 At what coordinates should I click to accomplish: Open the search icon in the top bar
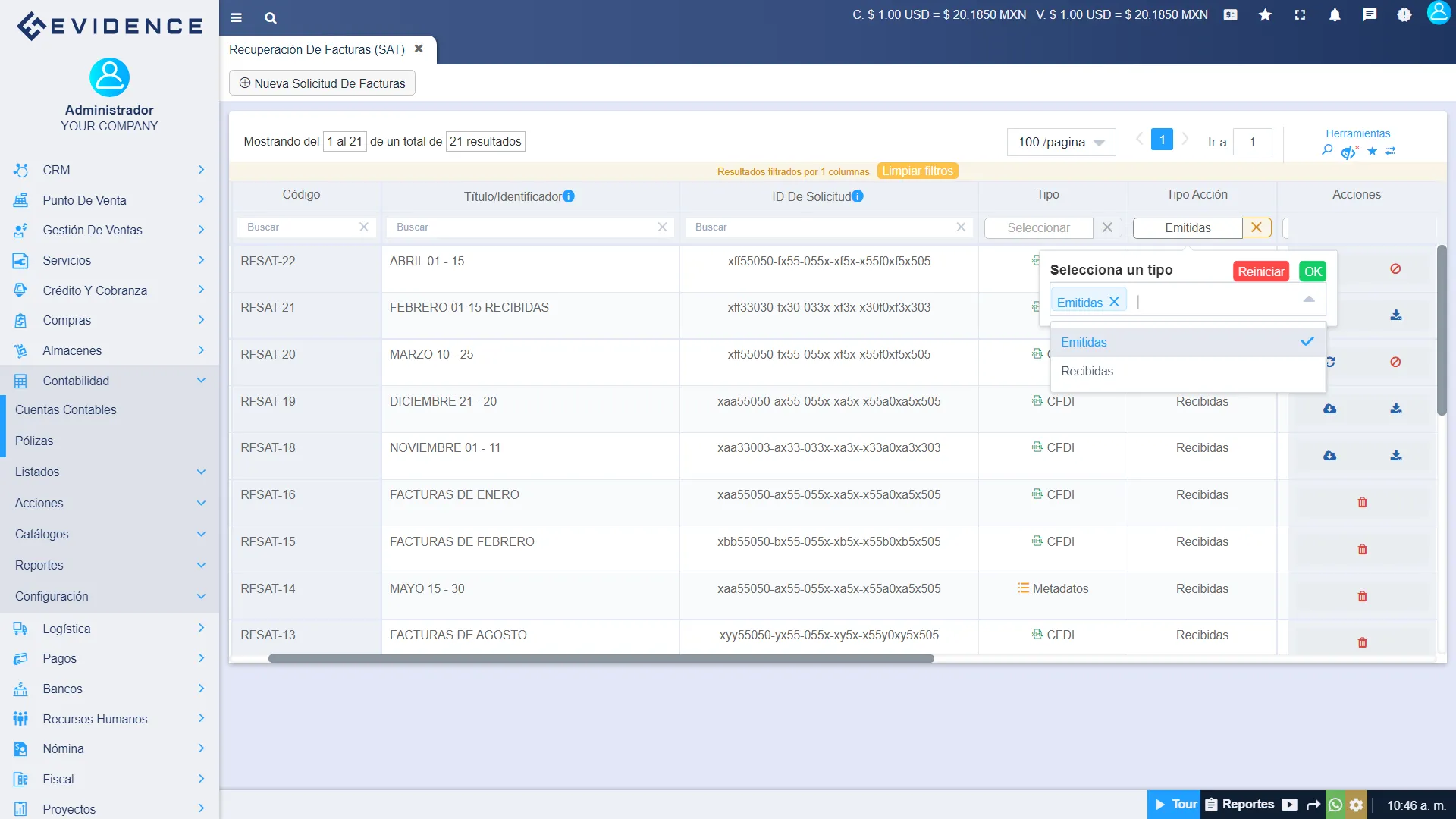pos(271,18)
